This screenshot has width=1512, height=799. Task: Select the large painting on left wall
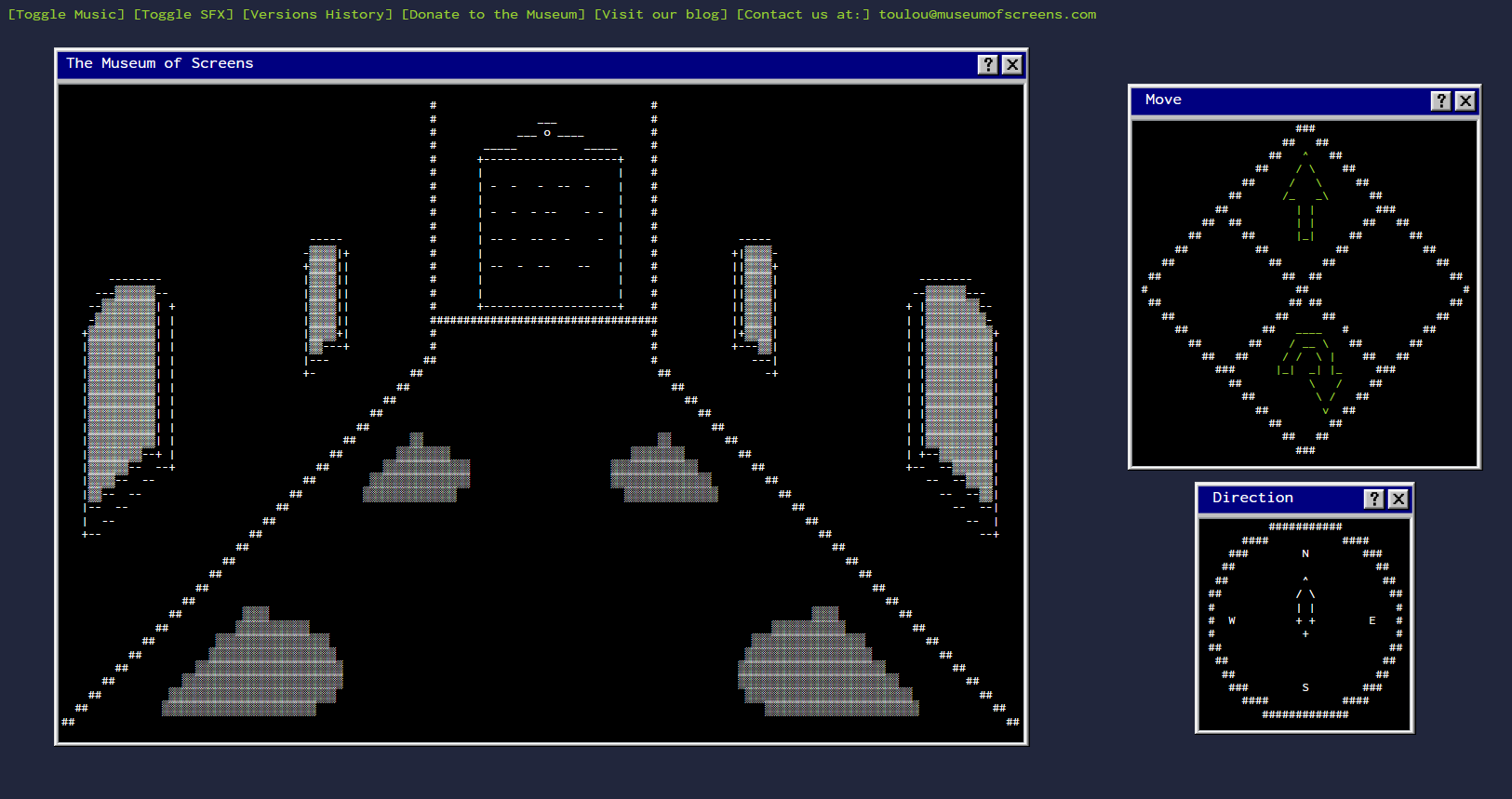tap(126, 391)
